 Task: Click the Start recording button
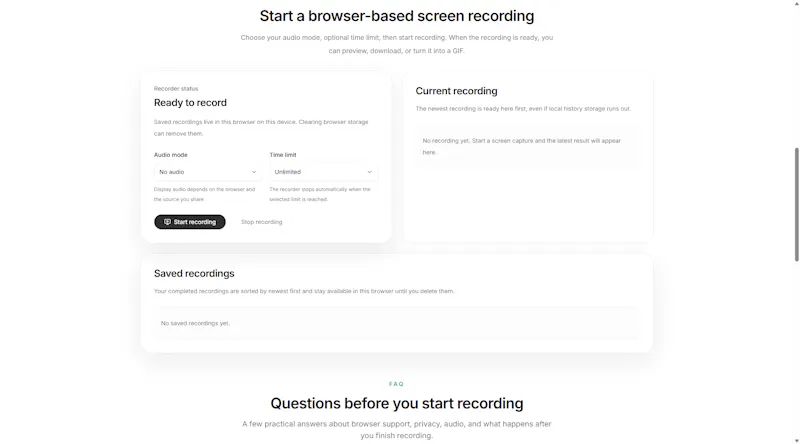[x=190, y=222]
